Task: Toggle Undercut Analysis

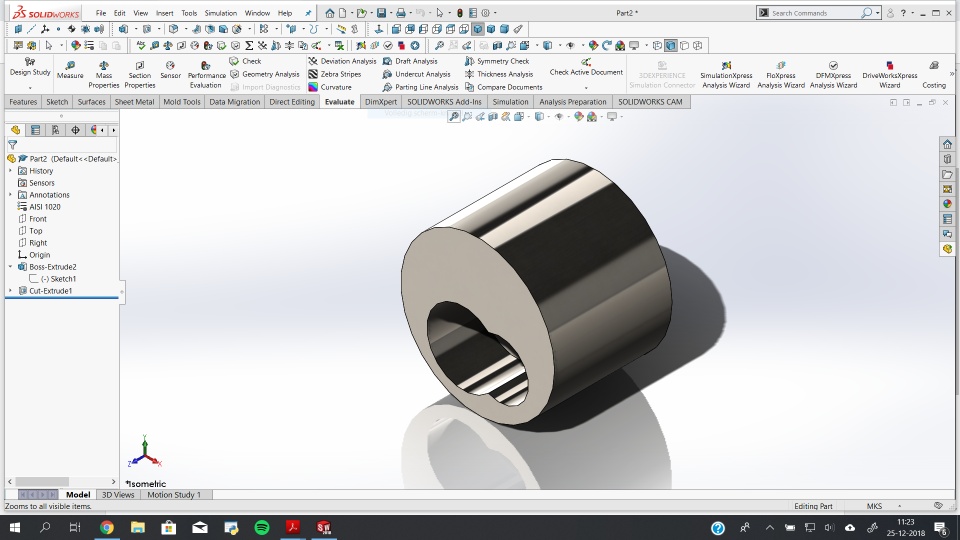Action: point(416,74)
